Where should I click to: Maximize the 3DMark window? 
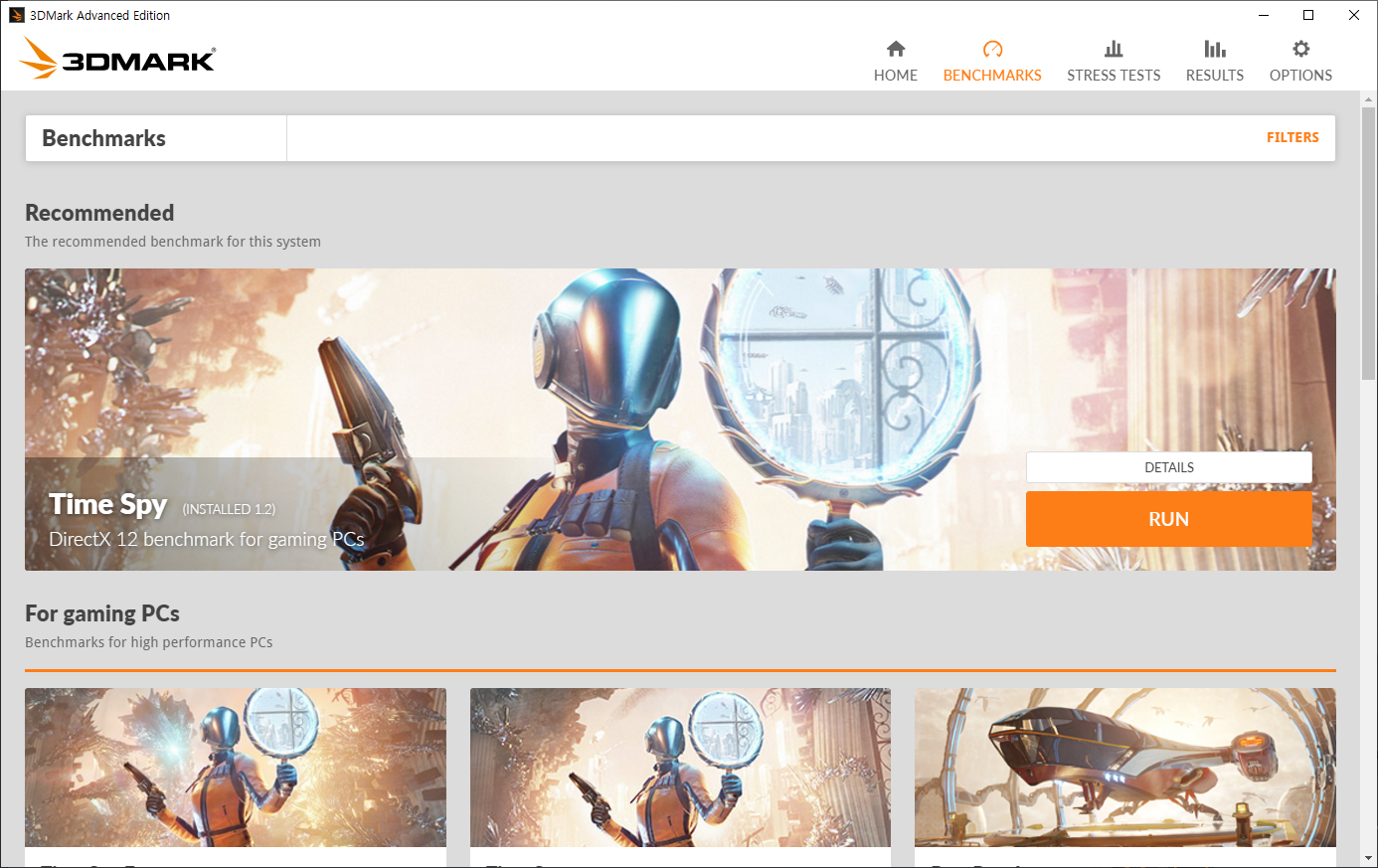click(x=1308, y=15)
